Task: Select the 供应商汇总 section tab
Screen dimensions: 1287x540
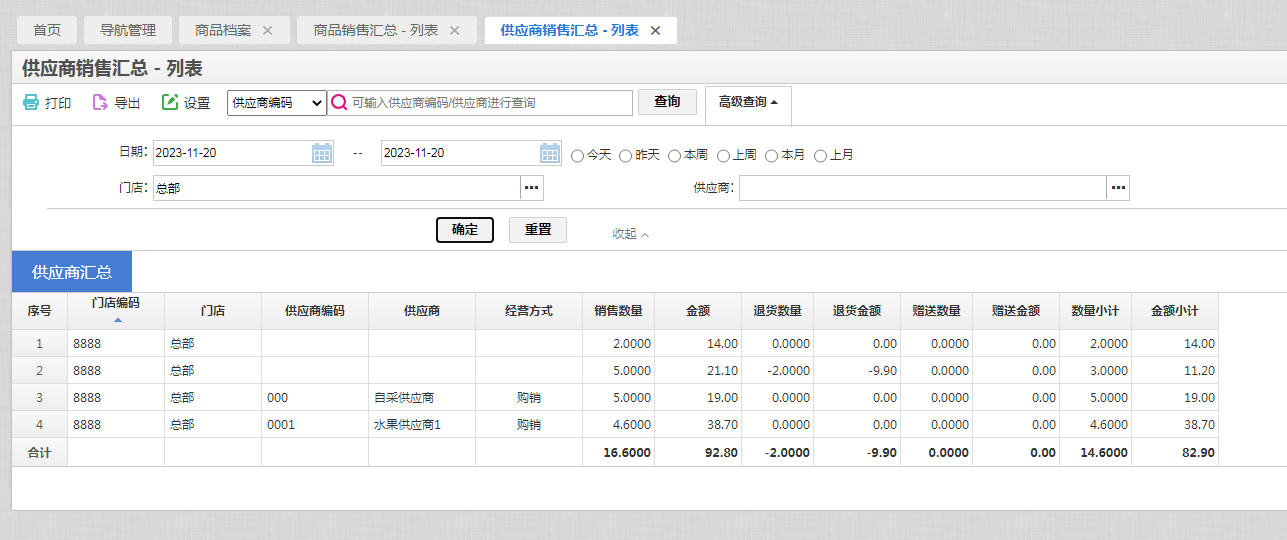Action: click(x=72, y=272)
